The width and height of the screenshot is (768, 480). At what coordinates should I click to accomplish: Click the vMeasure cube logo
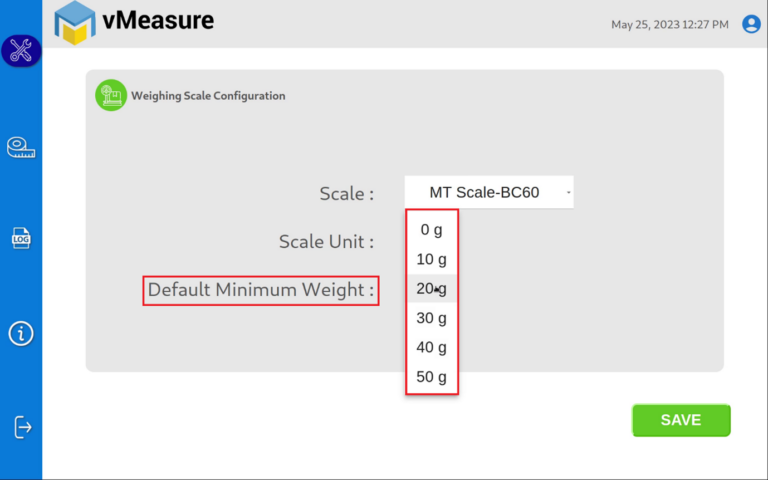click(75, 23)
